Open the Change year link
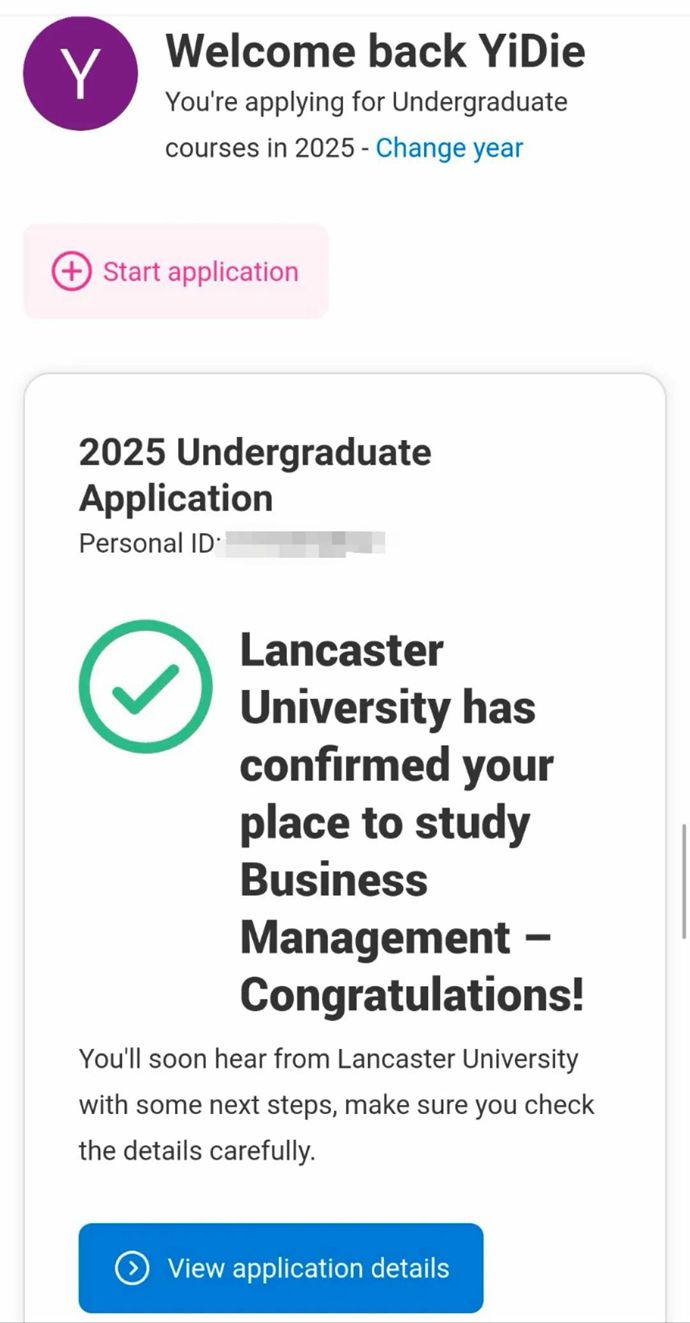 coord(449,148)
